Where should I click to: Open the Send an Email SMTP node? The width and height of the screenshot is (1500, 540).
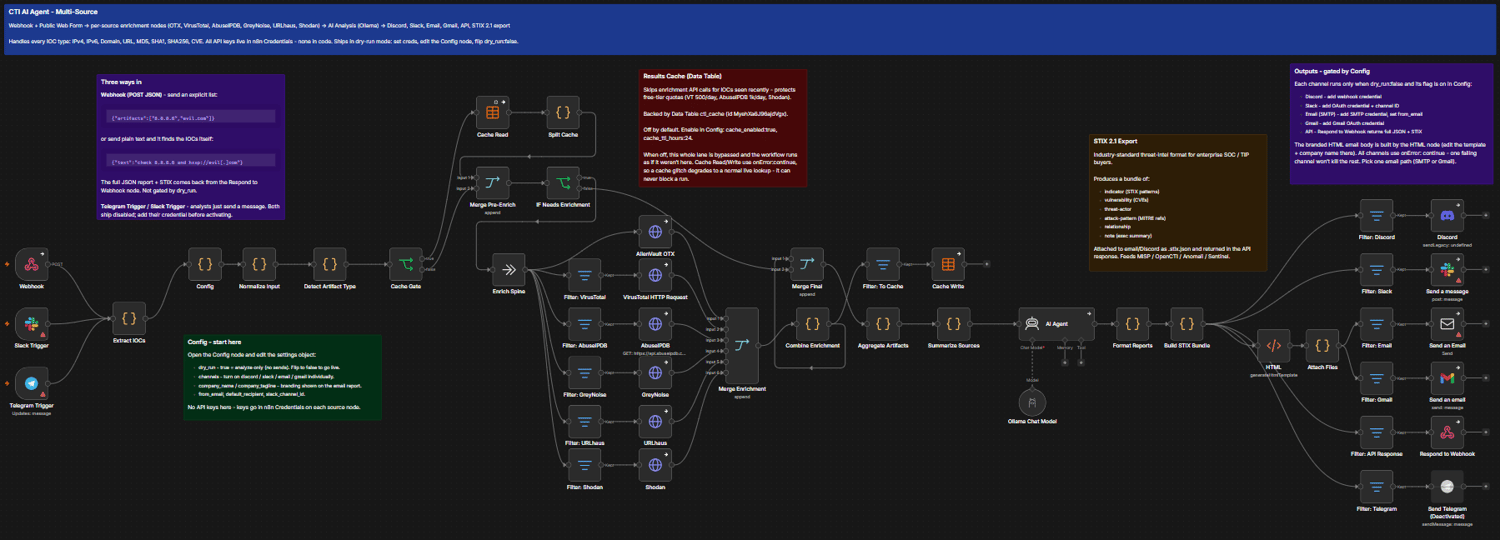point(1446,324)
